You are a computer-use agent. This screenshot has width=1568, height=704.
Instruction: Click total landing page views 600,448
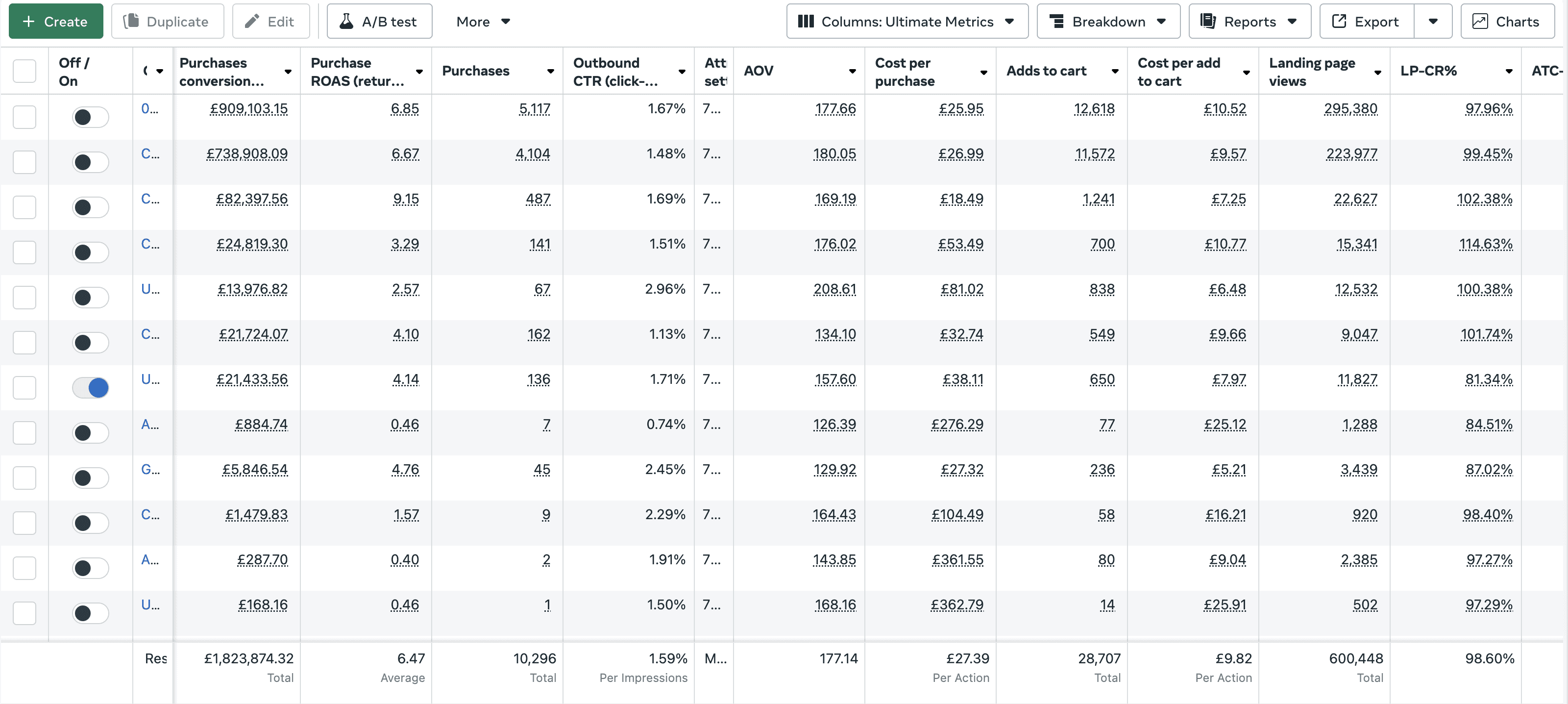tap(1356, 659)
